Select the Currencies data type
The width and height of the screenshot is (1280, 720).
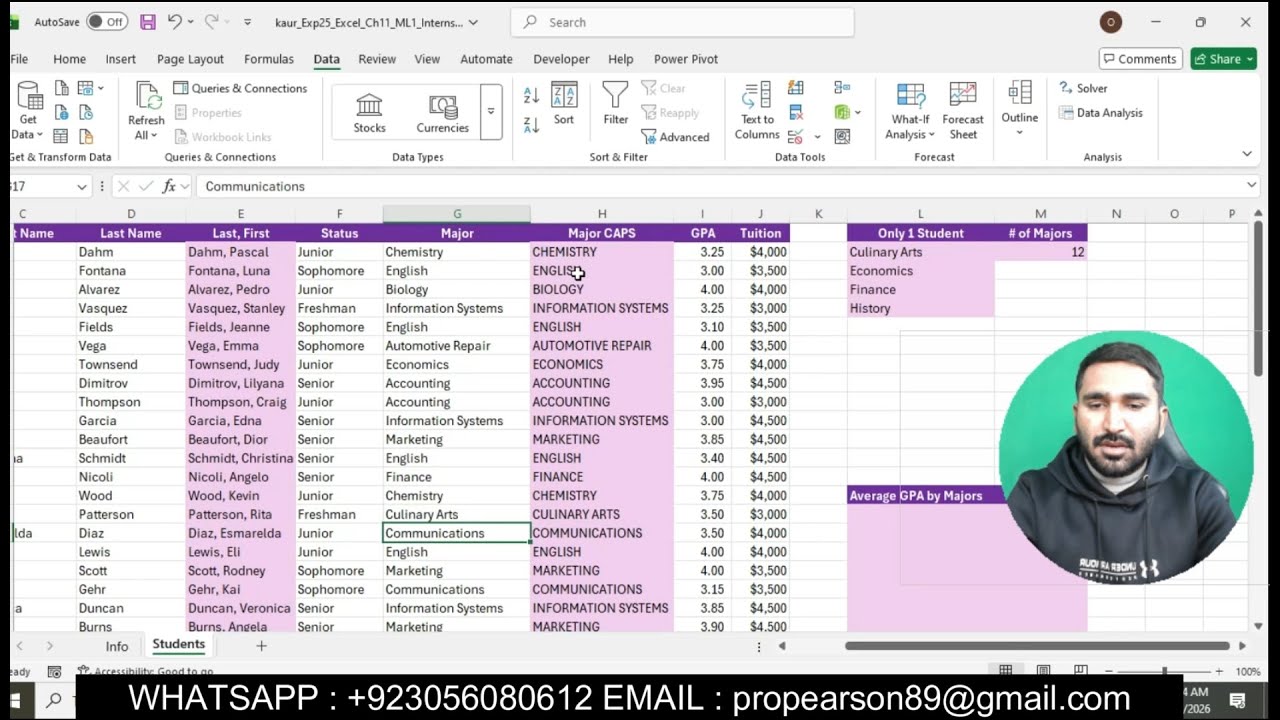point(442,112)
